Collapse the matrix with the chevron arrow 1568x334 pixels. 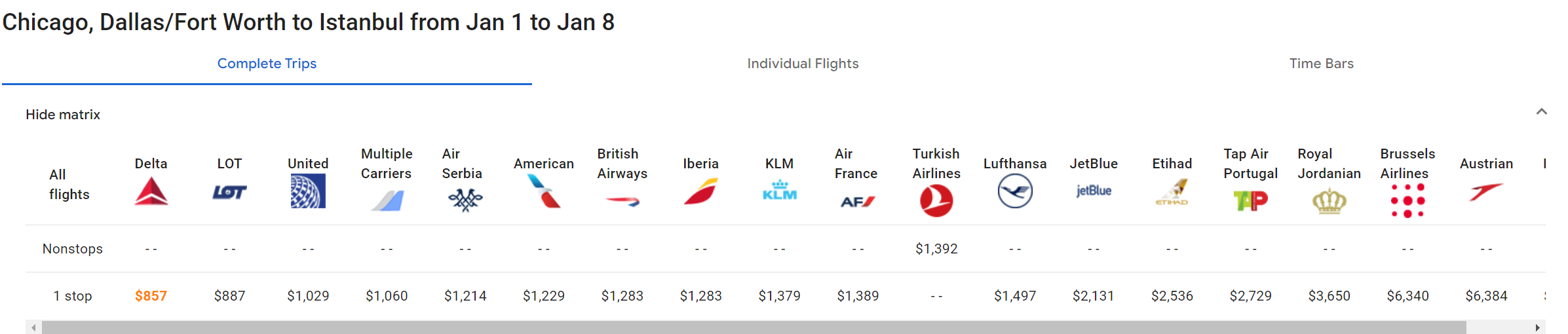coord(1541,112)
